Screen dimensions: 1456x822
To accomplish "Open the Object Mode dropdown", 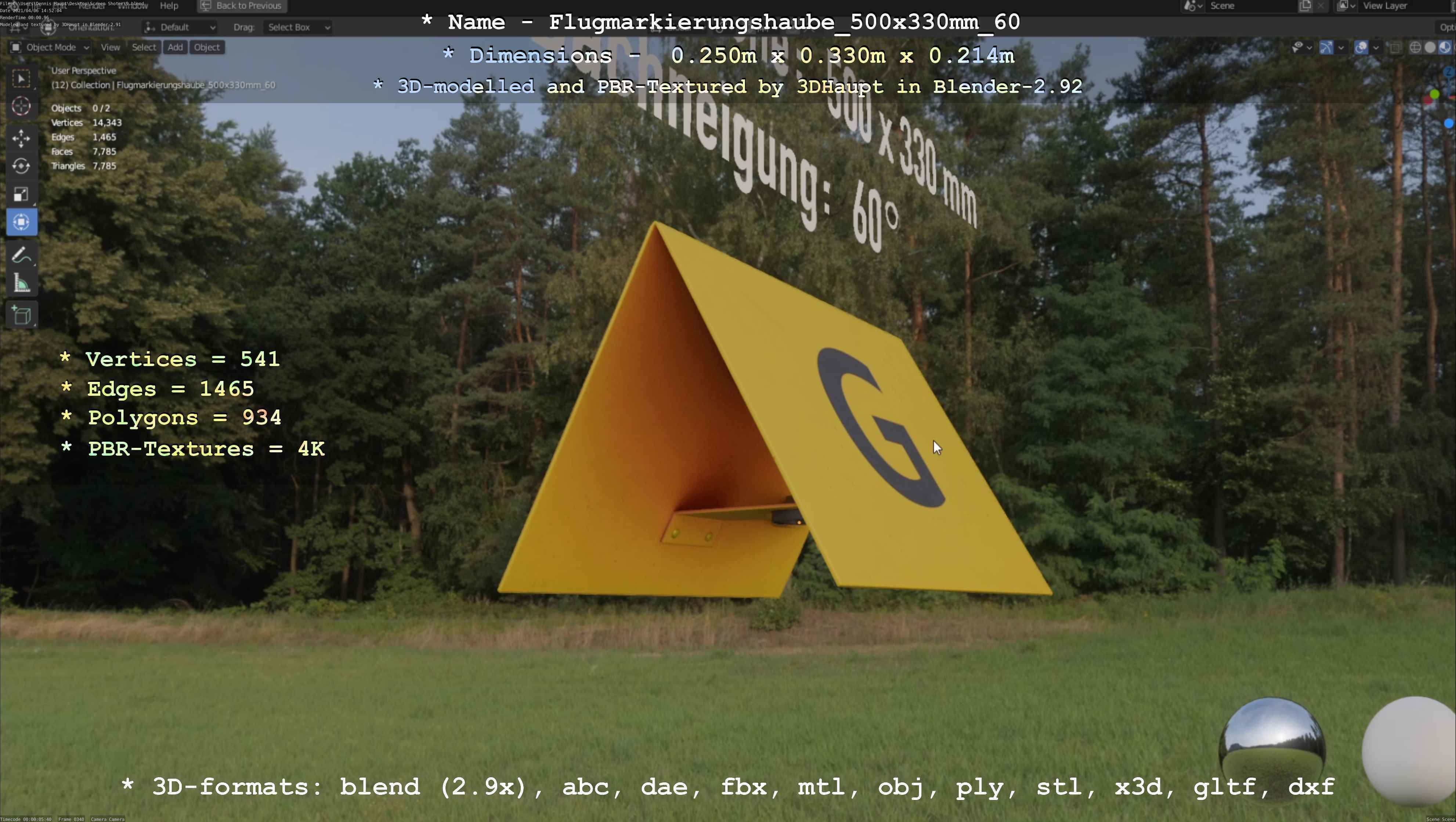I will [x=50, y=47].
